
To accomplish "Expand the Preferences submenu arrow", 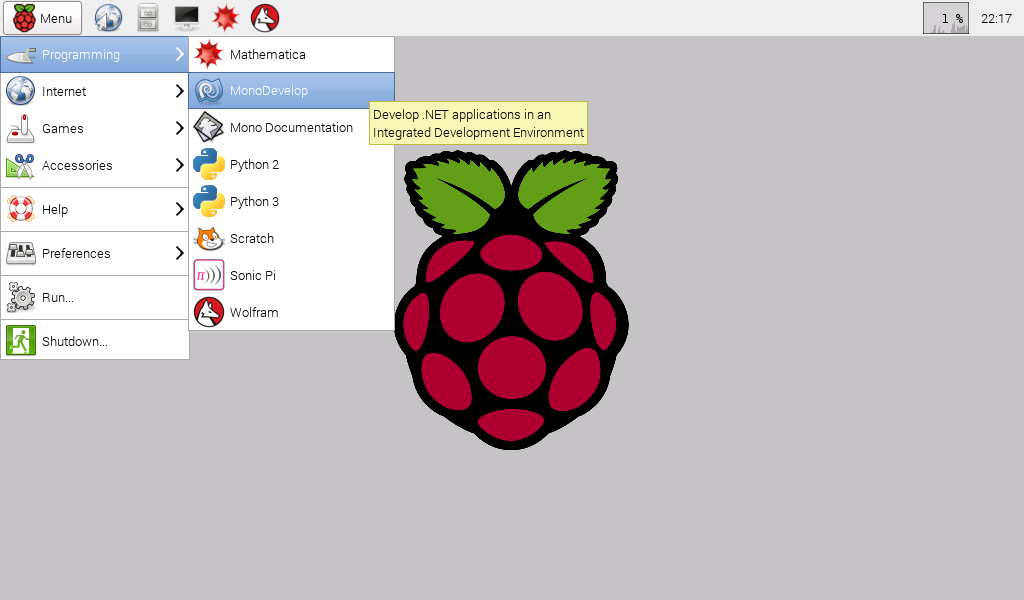I will 180,253.
